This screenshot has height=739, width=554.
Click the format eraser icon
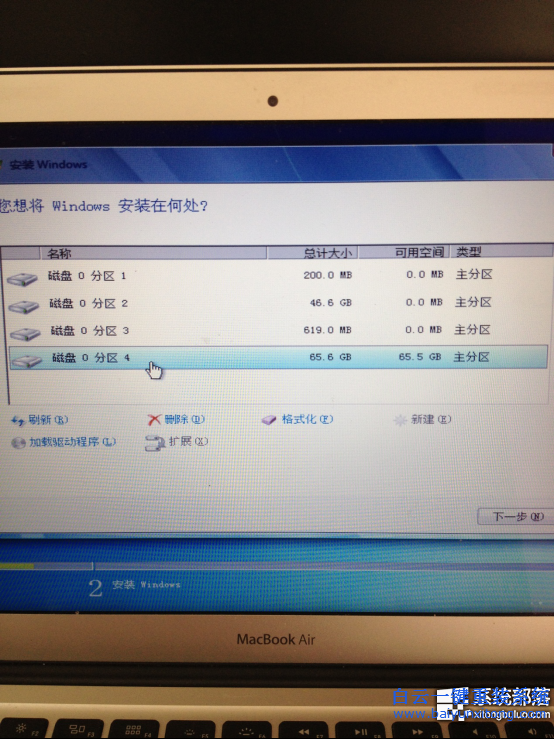point(269,419)
